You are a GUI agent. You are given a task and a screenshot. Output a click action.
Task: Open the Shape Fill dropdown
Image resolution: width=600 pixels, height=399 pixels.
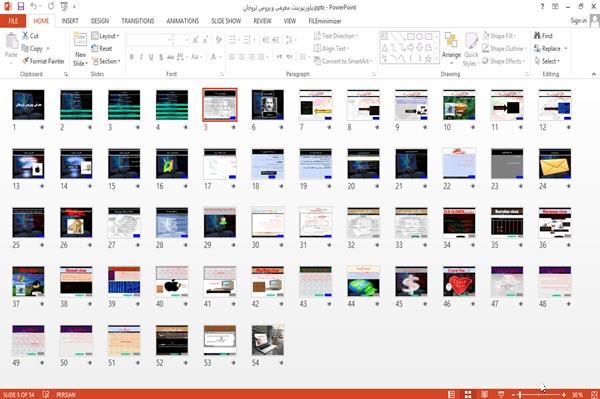pos(499,36)
